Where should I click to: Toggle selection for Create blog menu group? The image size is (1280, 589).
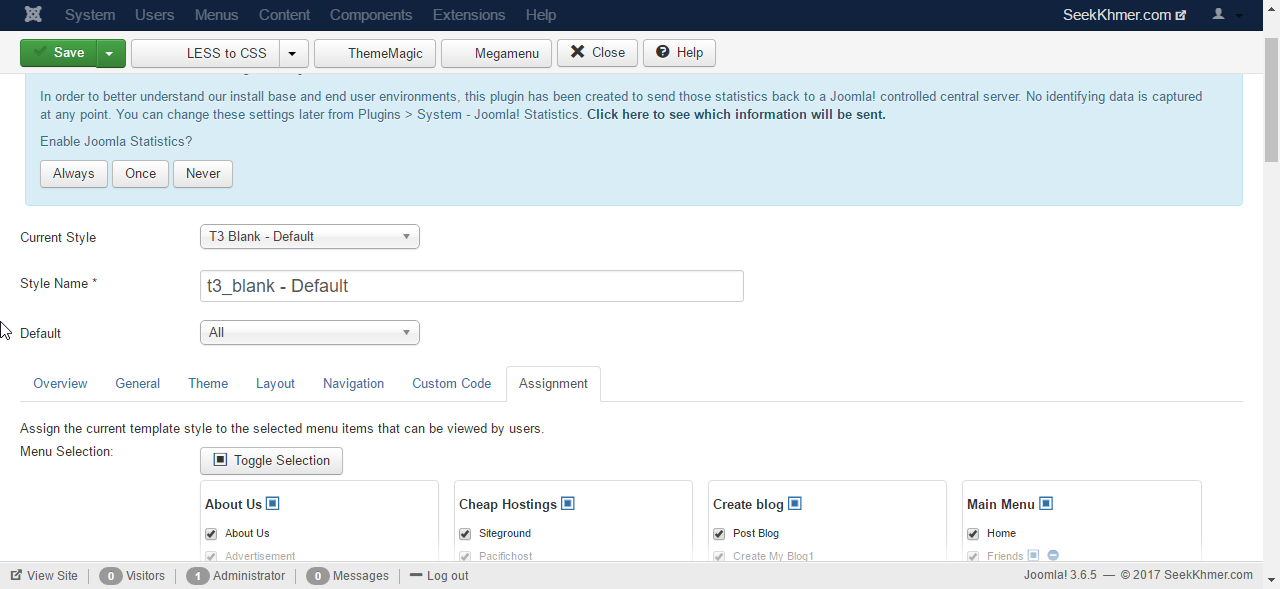(795, 504)
